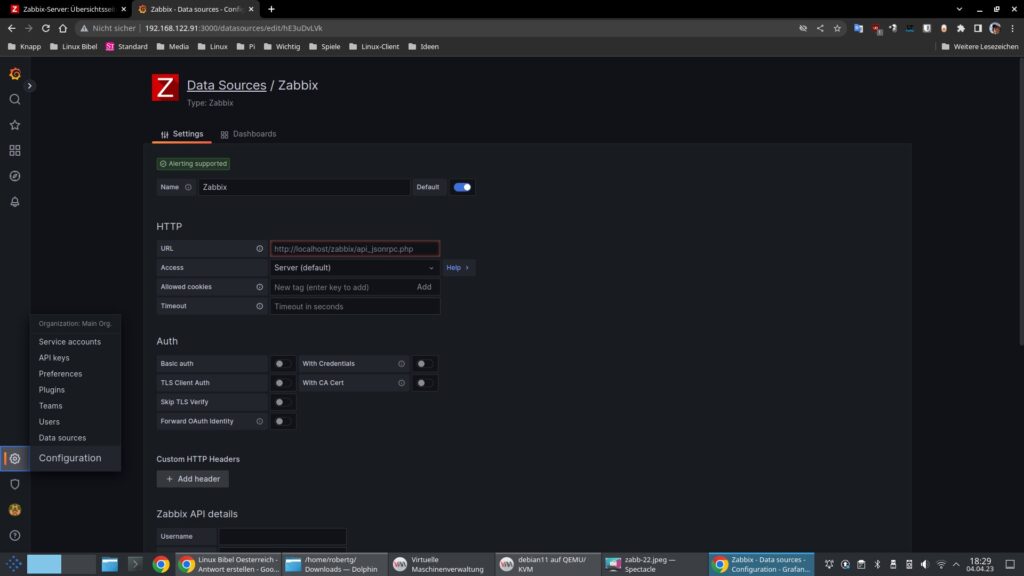
Task: Click the info icon in the URL row
Action: pyautogui.click(x=260, y=249)
